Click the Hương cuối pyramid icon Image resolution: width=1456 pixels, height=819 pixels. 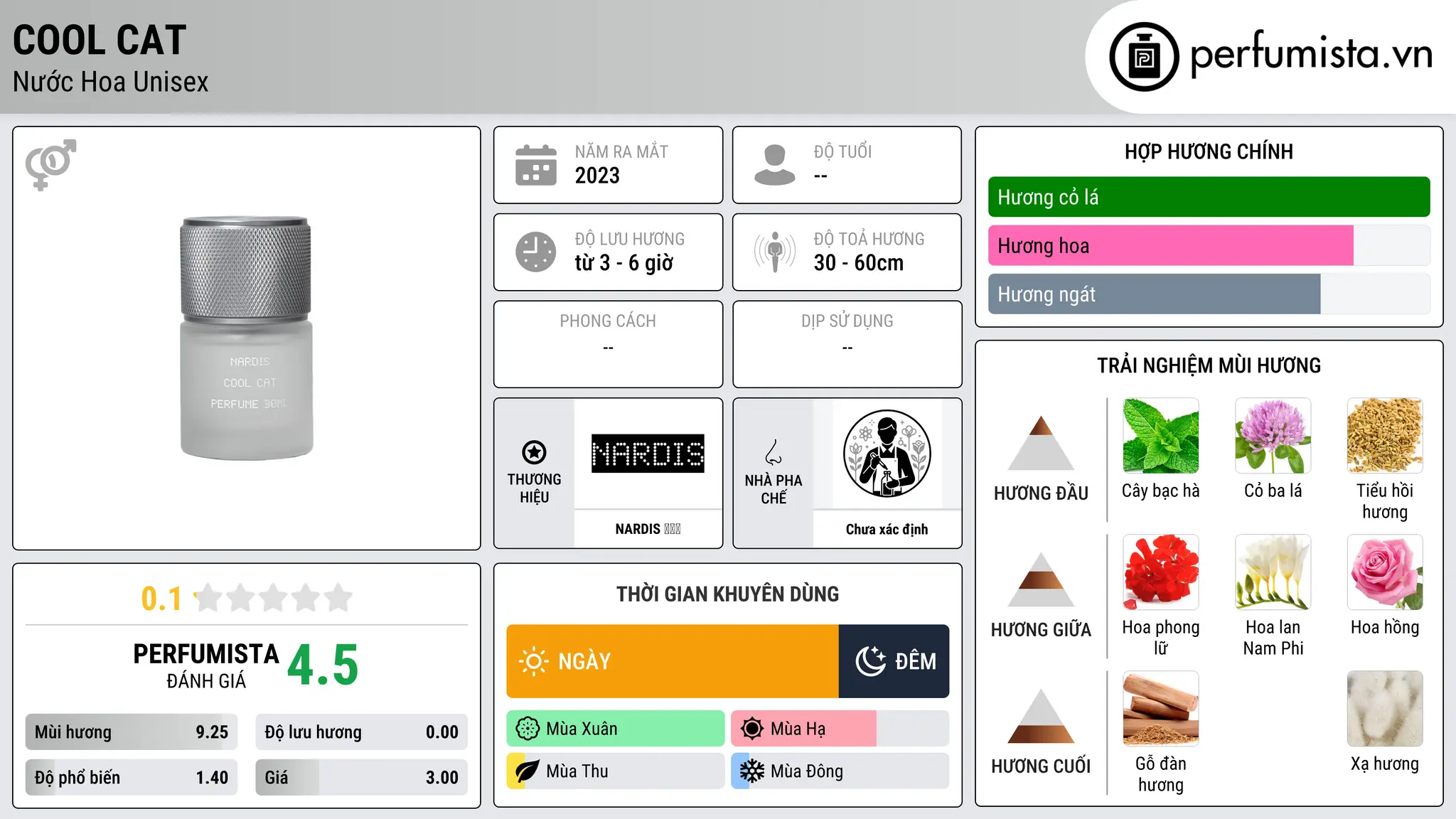click(1041, 716)
